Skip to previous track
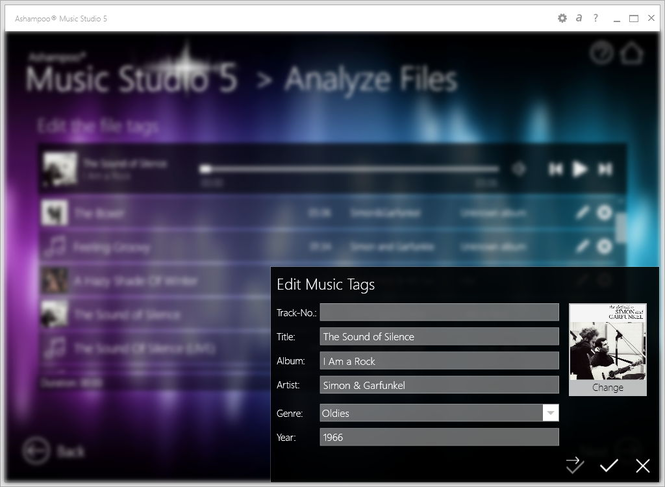Viewport: 665px width, 487px height. [556, 169]
